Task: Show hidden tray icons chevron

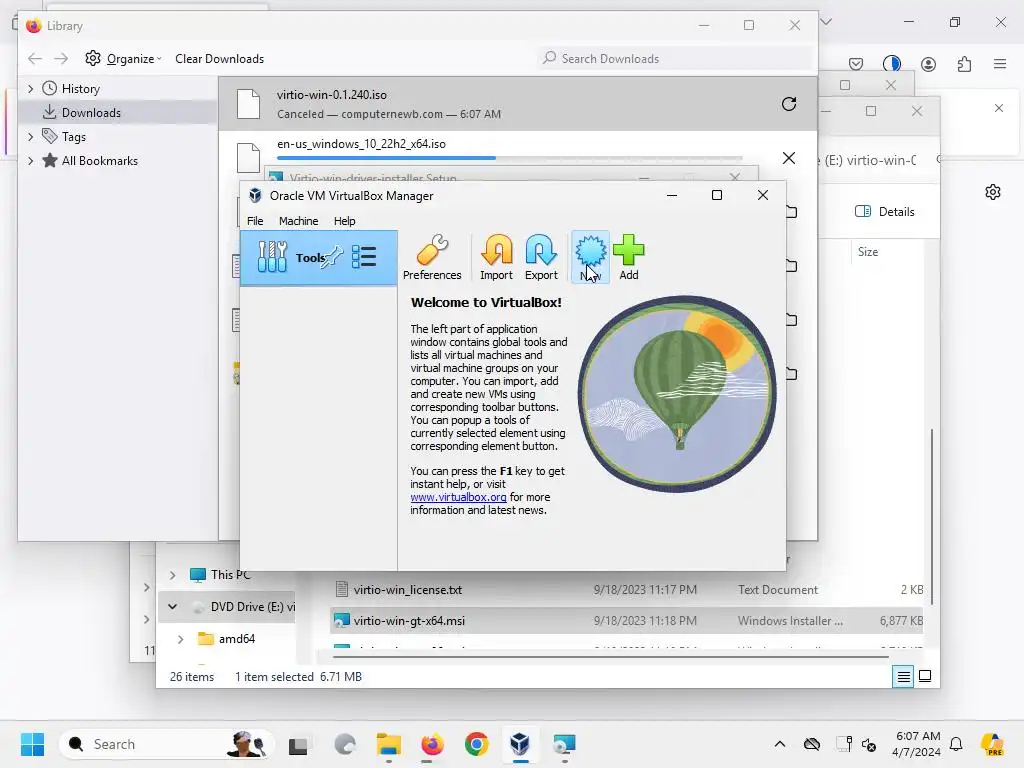Action: pos(780,744)
